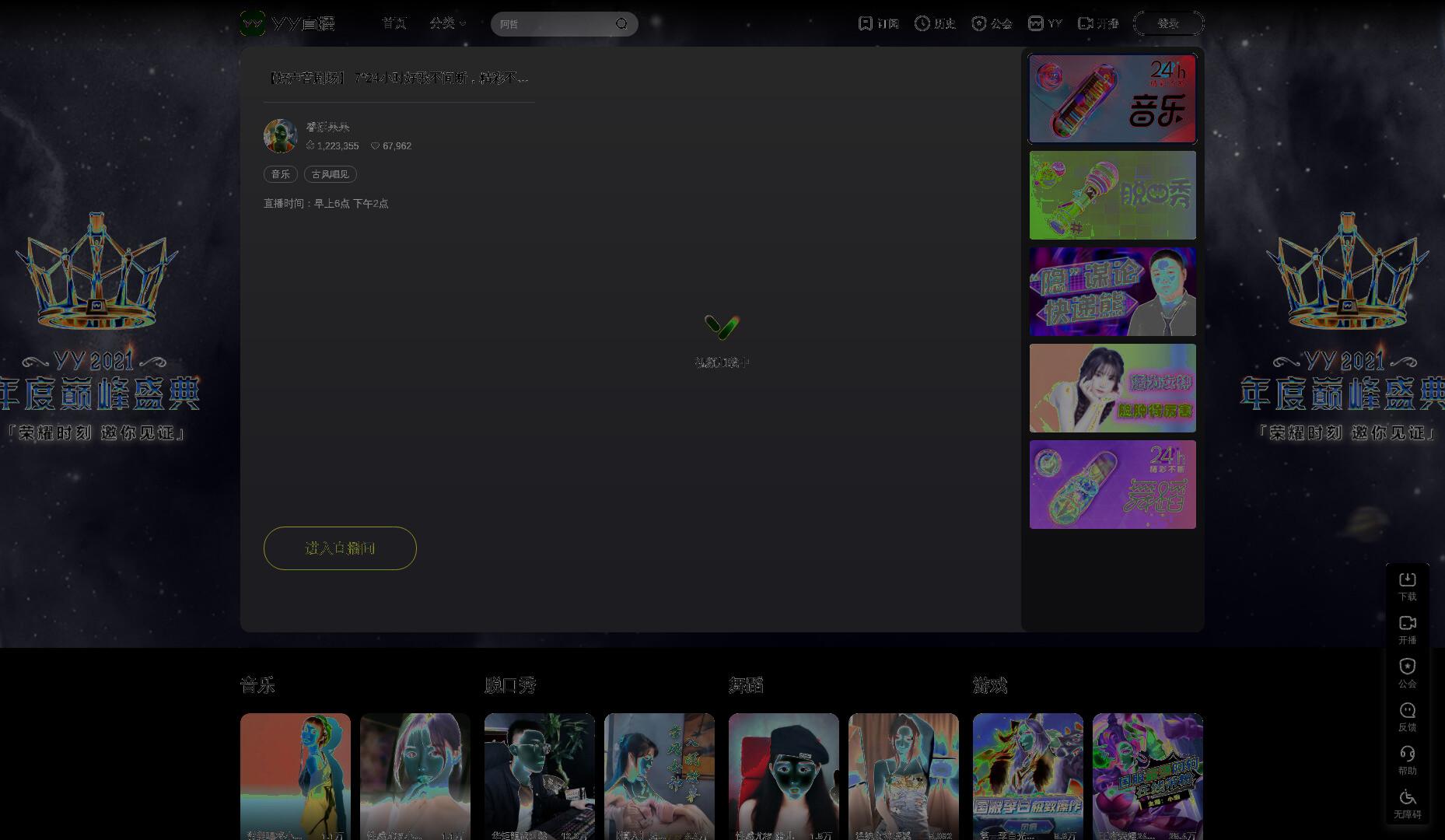Open the 舞蹈 section heading
Screen dimensions: 1445x840
point(746,685)
